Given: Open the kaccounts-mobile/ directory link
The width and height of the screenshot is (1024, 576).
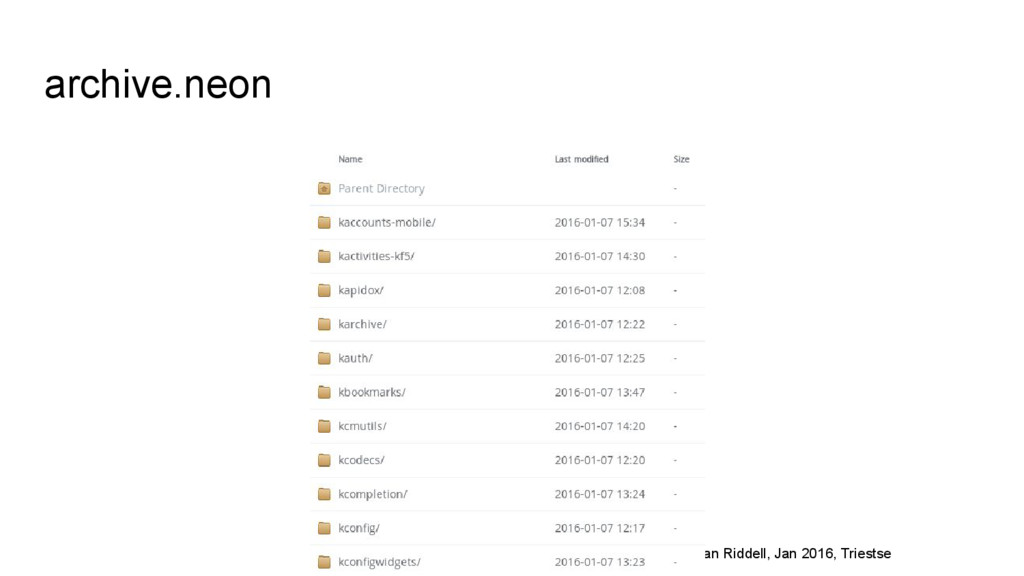Looking at the screenshot, I should [387, 223].
